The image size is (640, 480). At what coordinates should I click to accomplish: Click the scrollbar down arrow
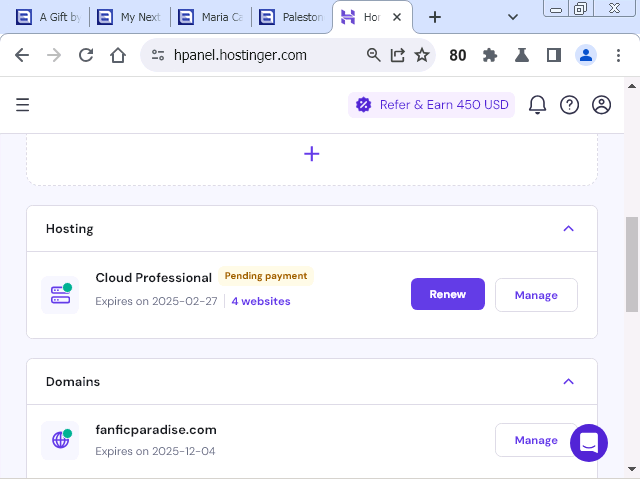coord(632,469)
